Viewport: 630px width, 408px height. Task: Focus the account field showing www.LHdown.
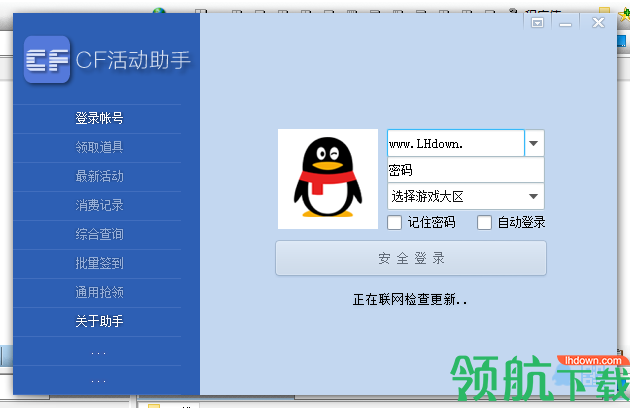click(x=456, y=143)
